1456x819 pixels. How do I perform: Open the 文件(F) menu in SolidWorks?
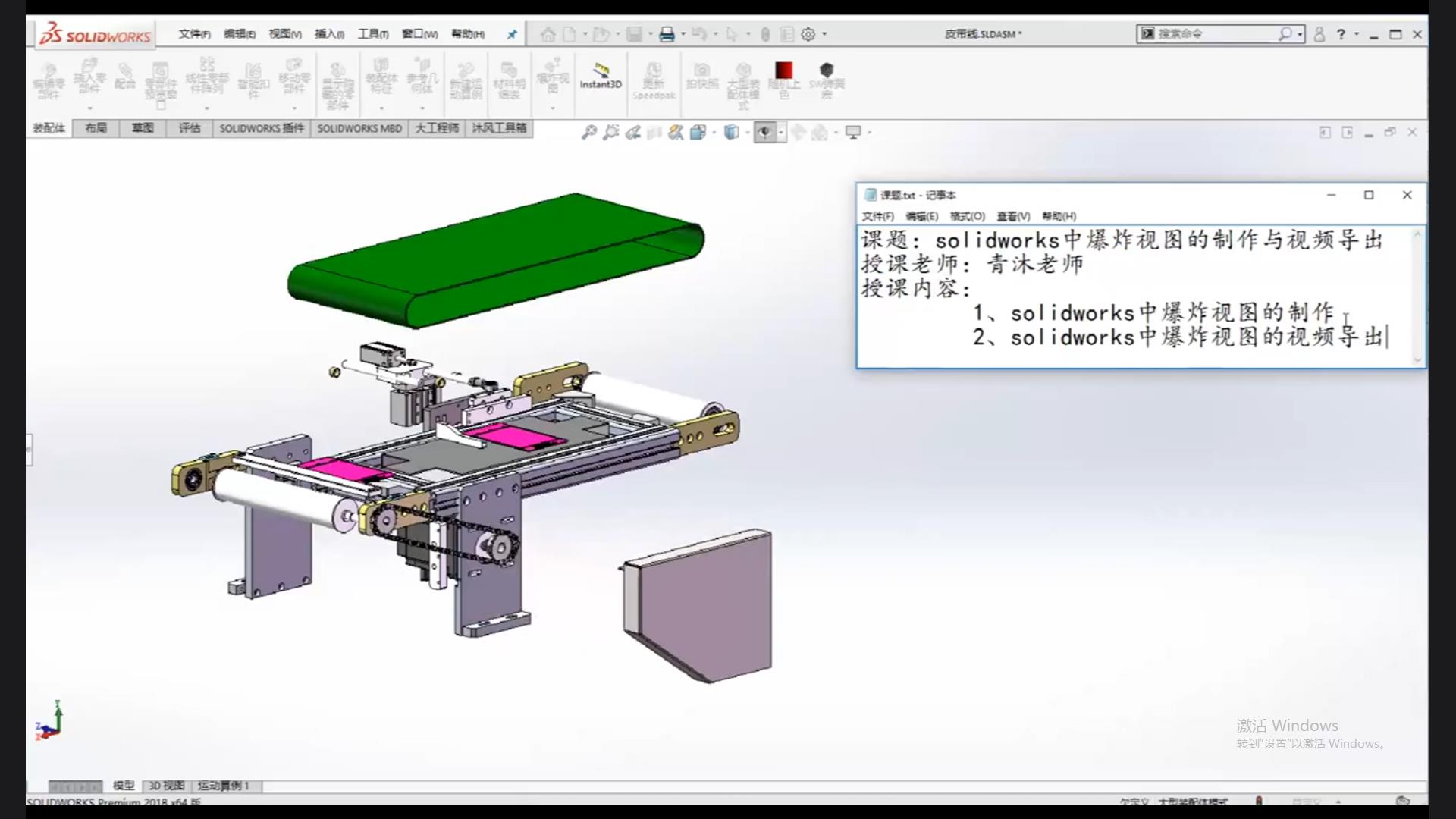[x=195, y=34]
